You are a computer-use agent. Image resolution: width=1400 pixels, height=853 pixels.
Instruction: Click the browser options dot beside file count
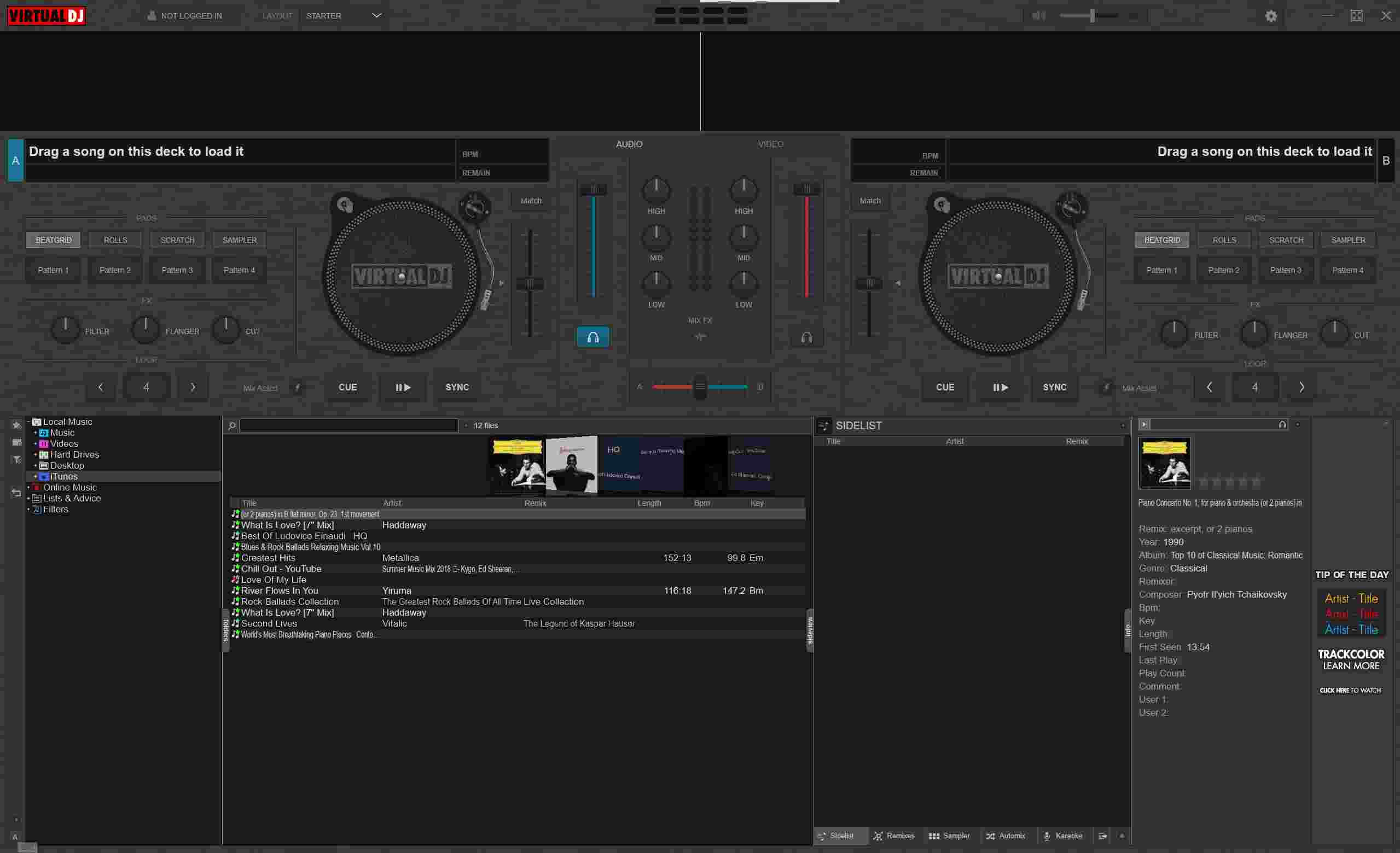coord(466,425)
